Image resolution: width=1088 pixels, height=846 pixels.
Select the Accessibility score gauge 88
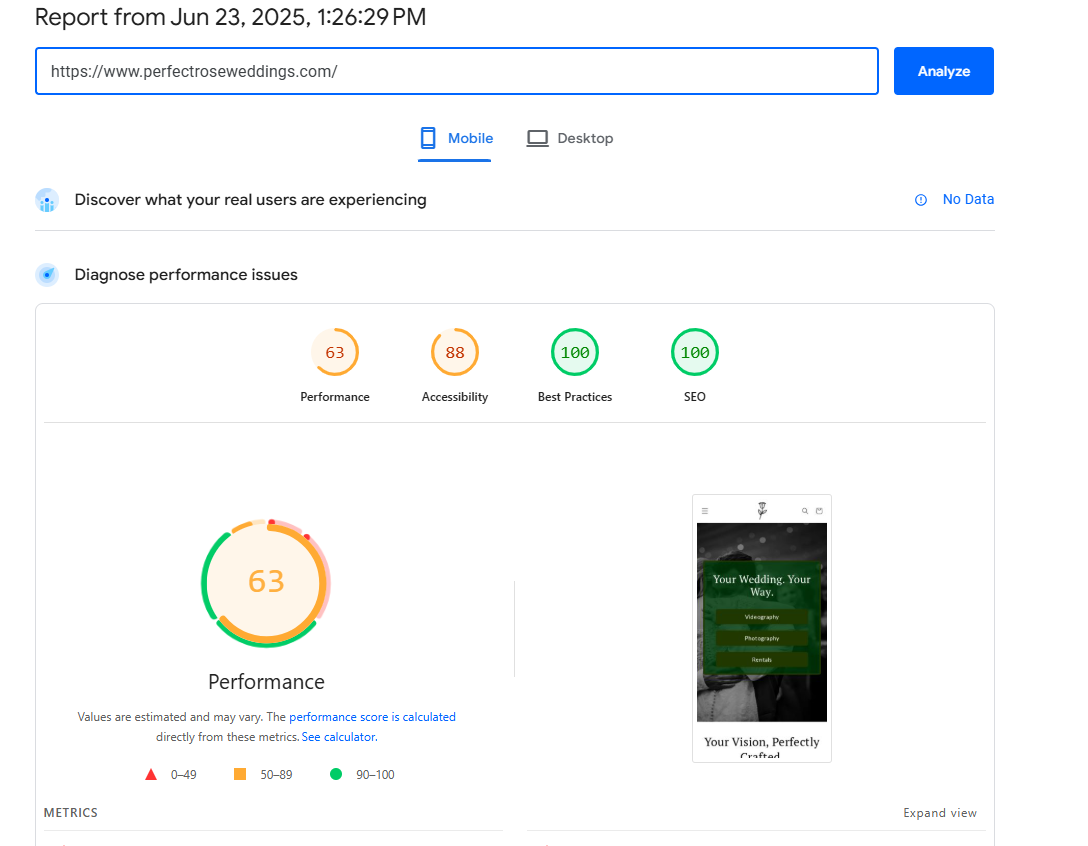455,352
